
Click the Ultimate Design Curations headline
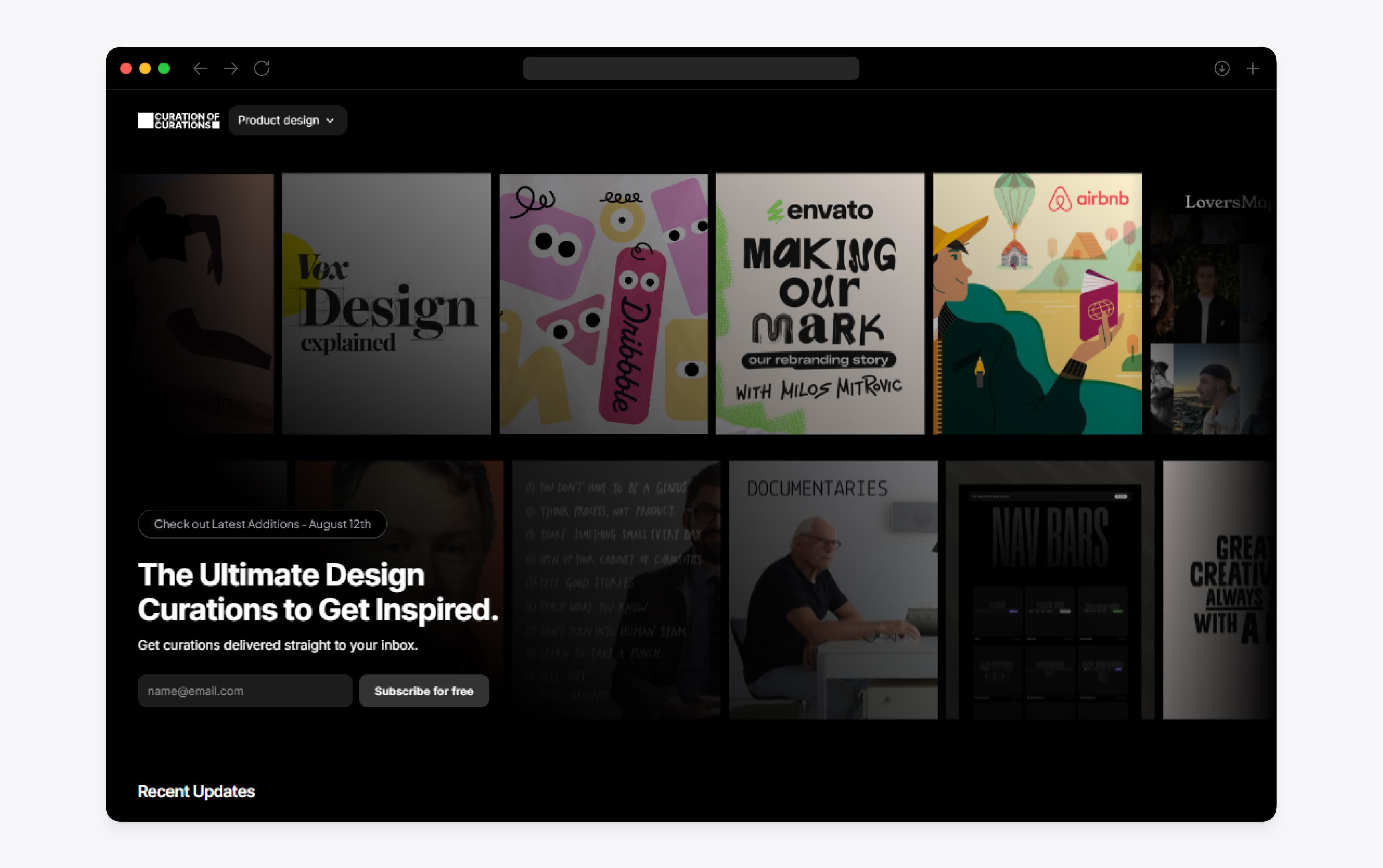(x=318, y=592)
